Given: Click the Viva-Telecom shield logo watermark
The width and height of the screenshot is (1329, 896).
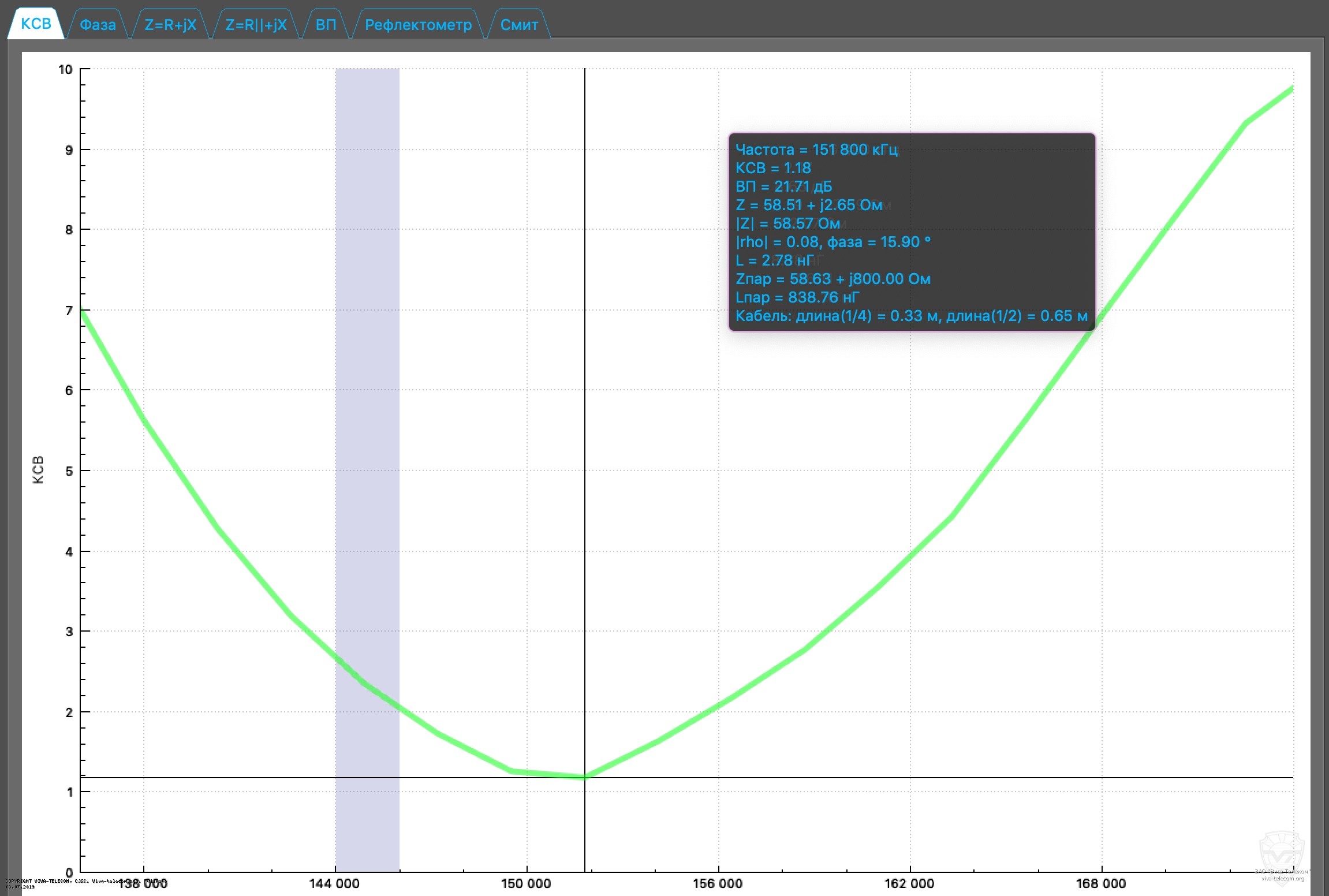Looking at the screenshot, I should coord(1281,850).
